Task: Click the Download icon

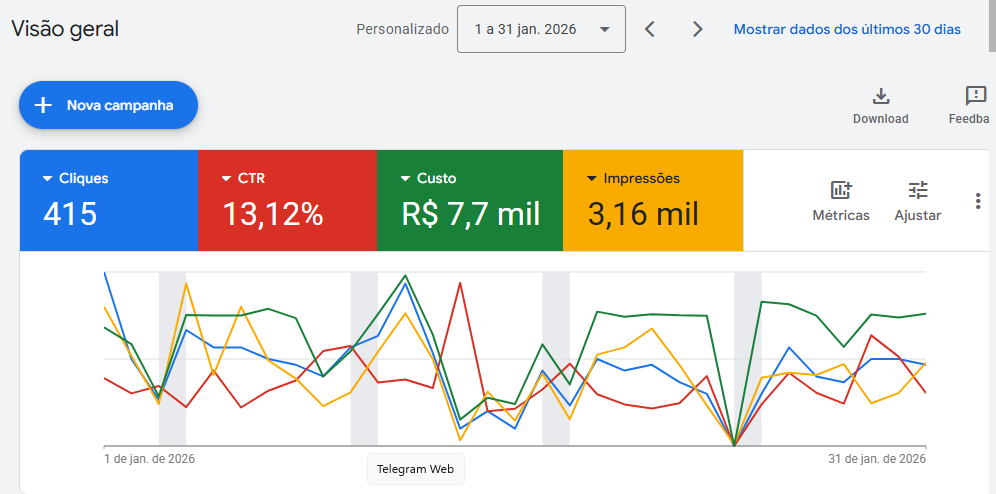Action: point(880,97)
